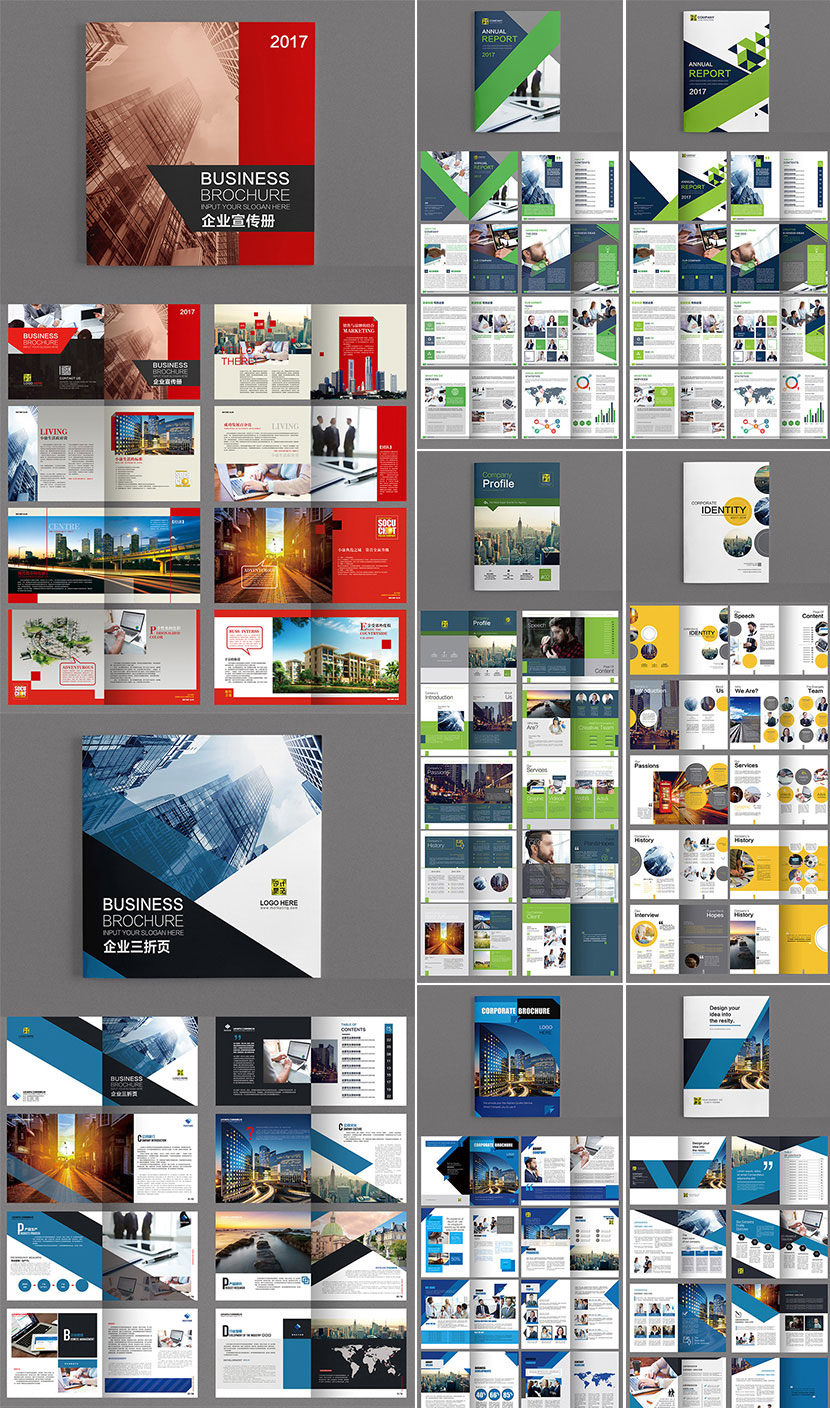Select the Company Profile cover with city skyline
830x1408 pixels.
click(x=517, y=527)
